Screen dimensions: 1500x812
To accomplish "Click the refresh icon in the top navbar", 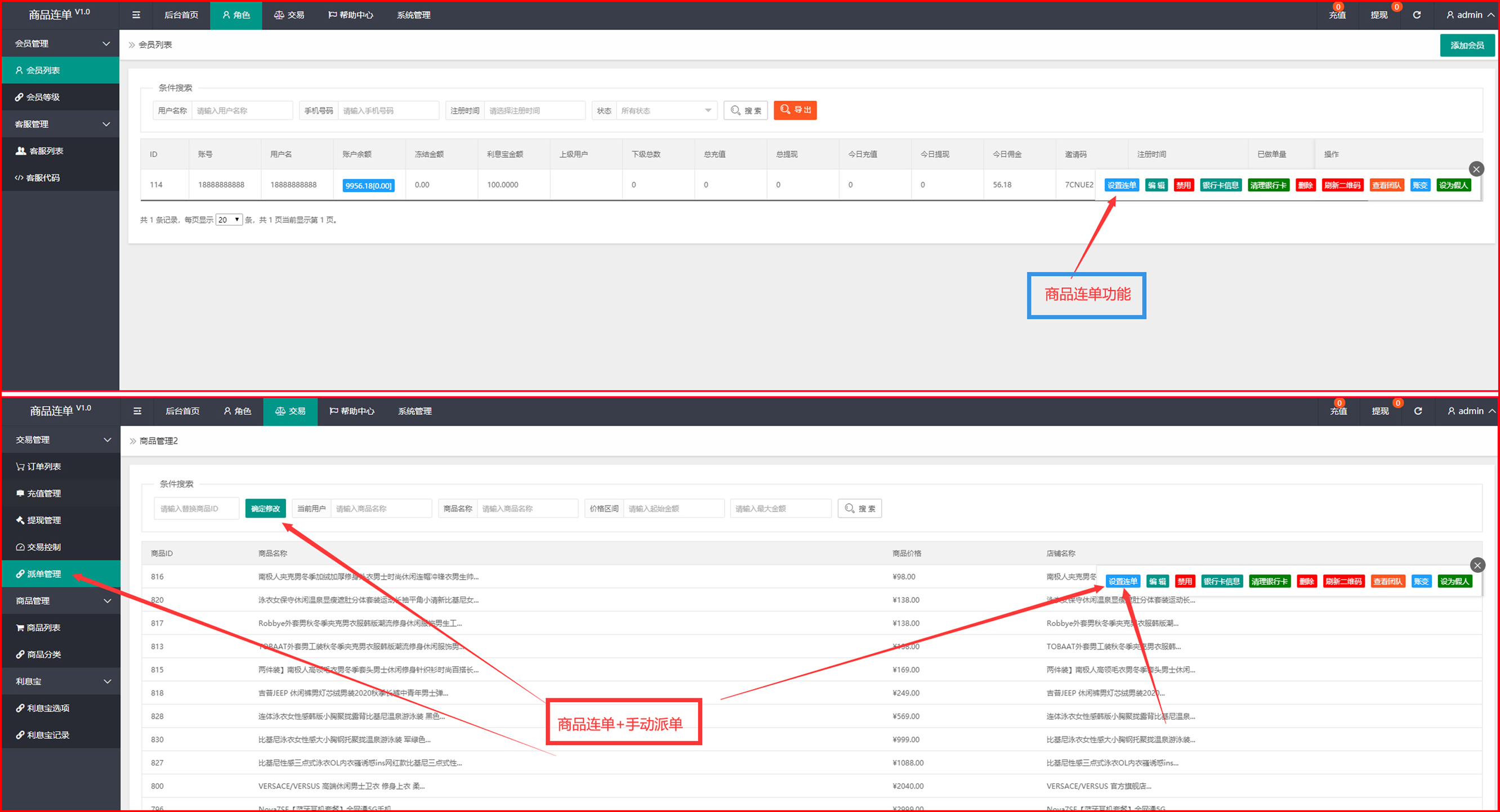I will point(1417,15).
